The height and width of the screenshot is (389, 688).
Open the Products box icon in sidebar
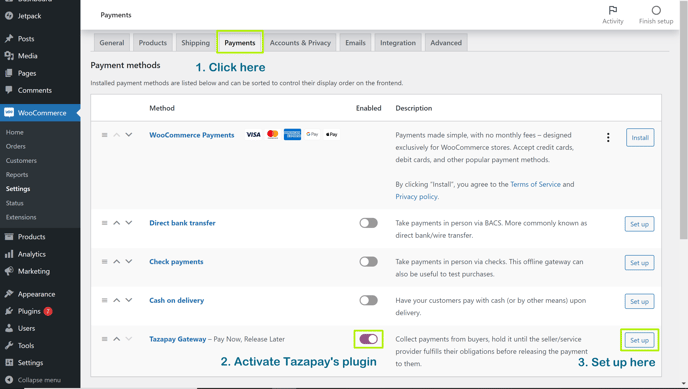[9, 237]
